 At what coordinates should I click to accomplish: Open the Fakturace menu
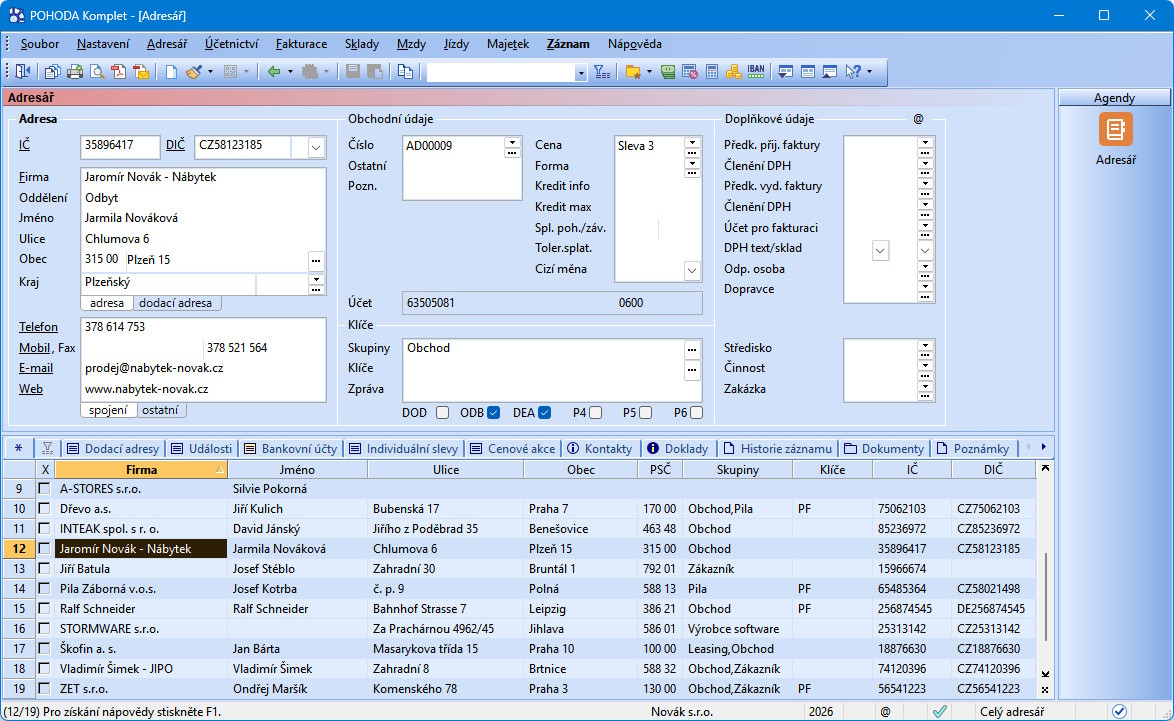click(301, 44)
